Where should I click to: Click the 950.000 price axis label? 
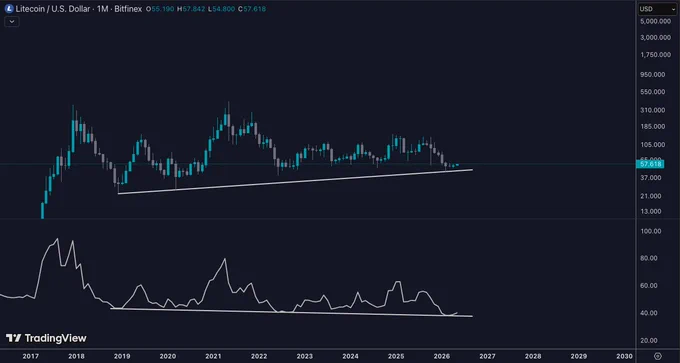click(653, 75)
